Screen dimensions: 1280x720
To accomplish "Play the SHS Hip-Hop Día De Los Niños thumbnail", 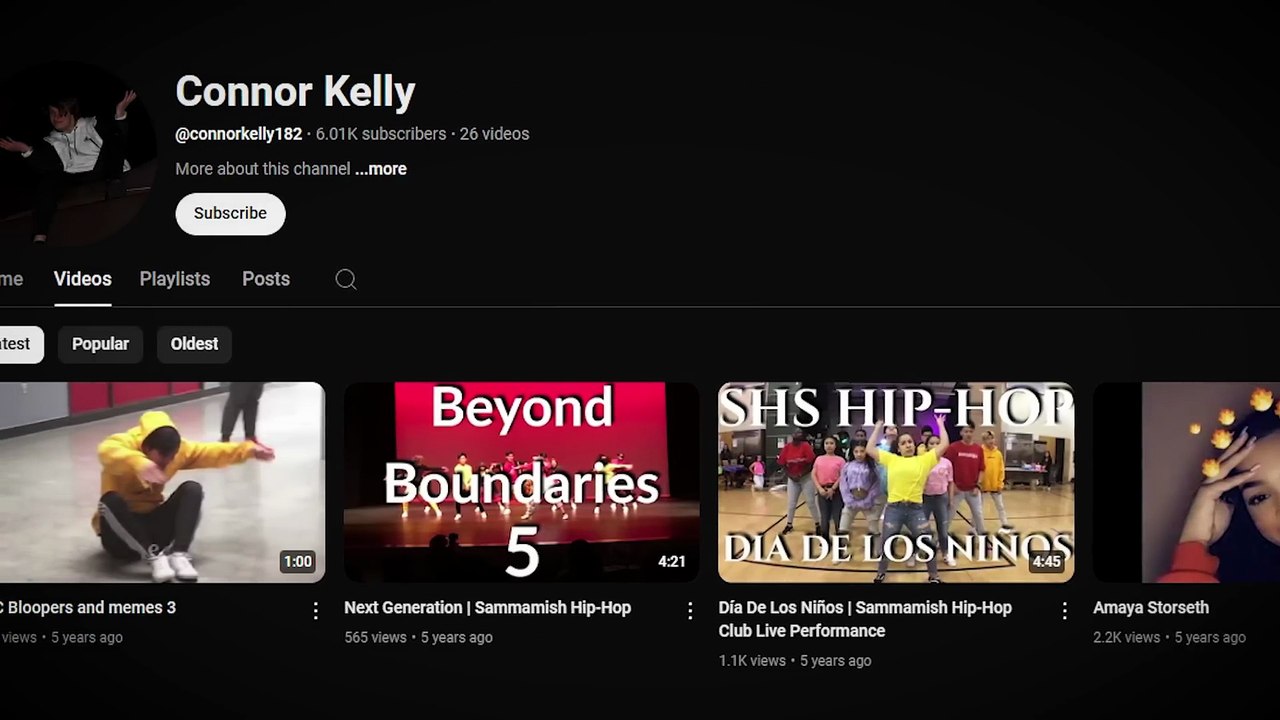I will pyautogui.click(x=896, y=482).
